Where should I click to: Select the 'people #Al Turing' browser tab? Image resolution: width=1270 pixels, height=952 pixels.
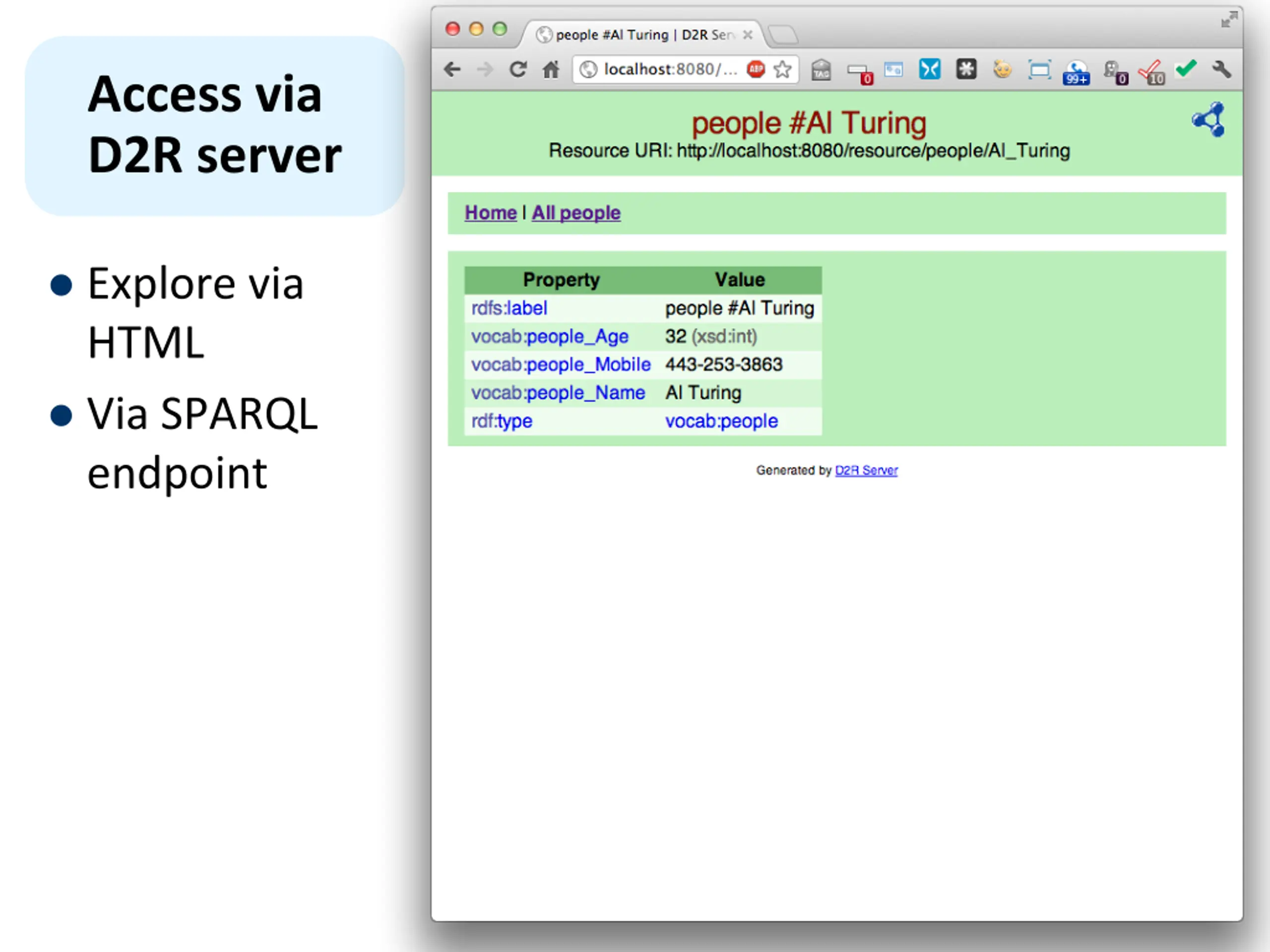[637, 35]
